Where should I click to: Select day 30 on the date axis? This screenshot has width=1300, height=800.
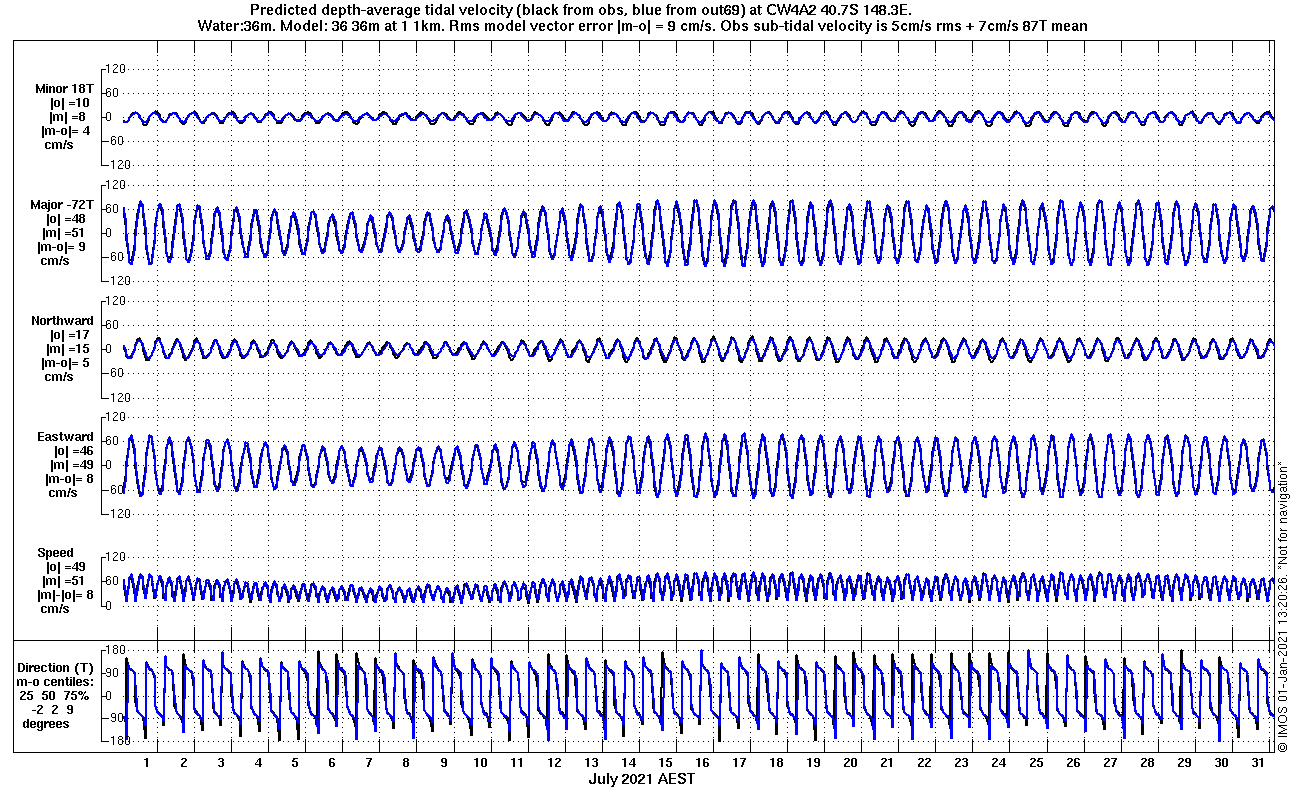pyautogui.click(x=1220, y=762)
